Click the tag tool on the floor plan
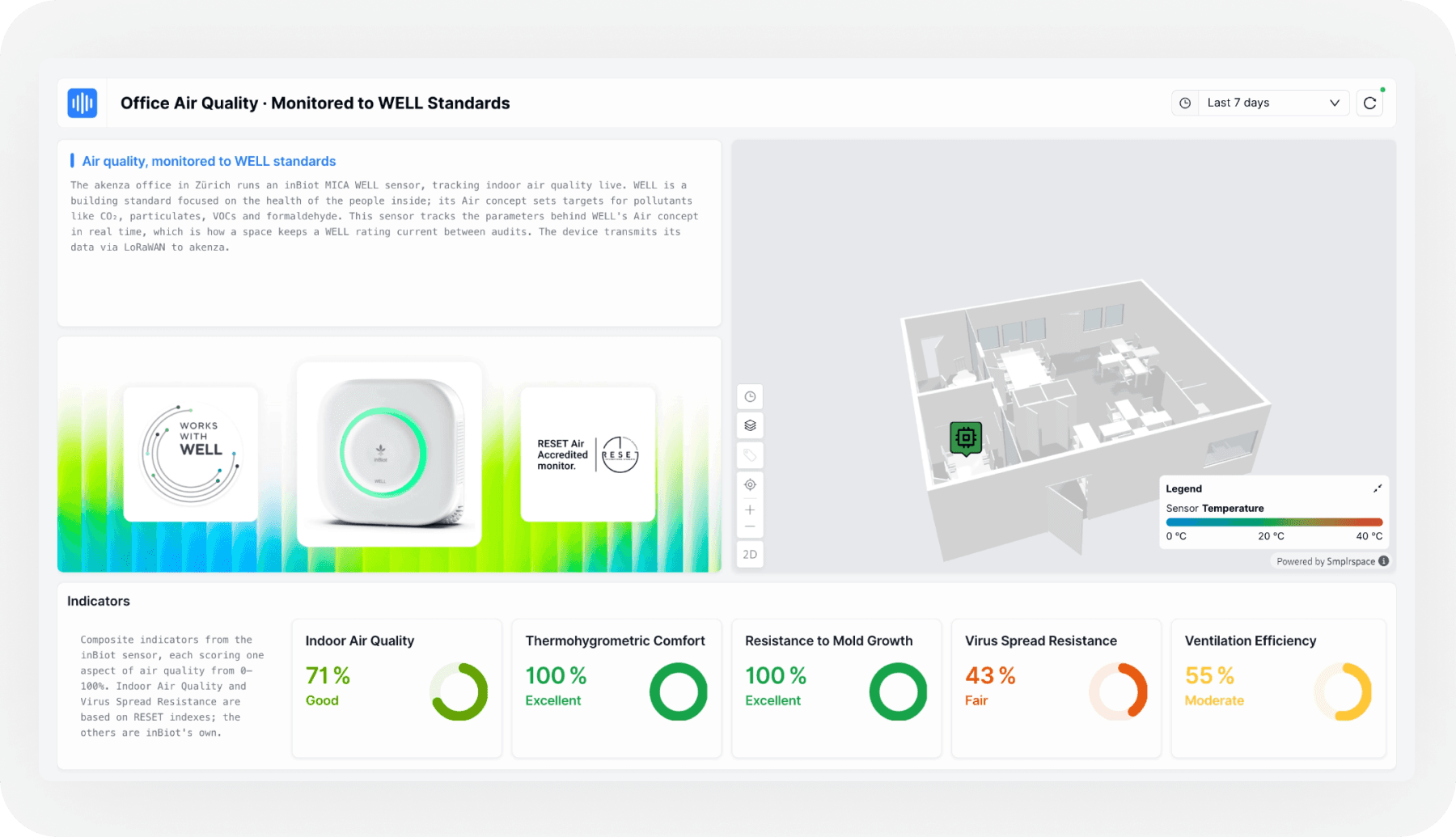This screenshot has height=837, width=1456. (x=750, y=455)
